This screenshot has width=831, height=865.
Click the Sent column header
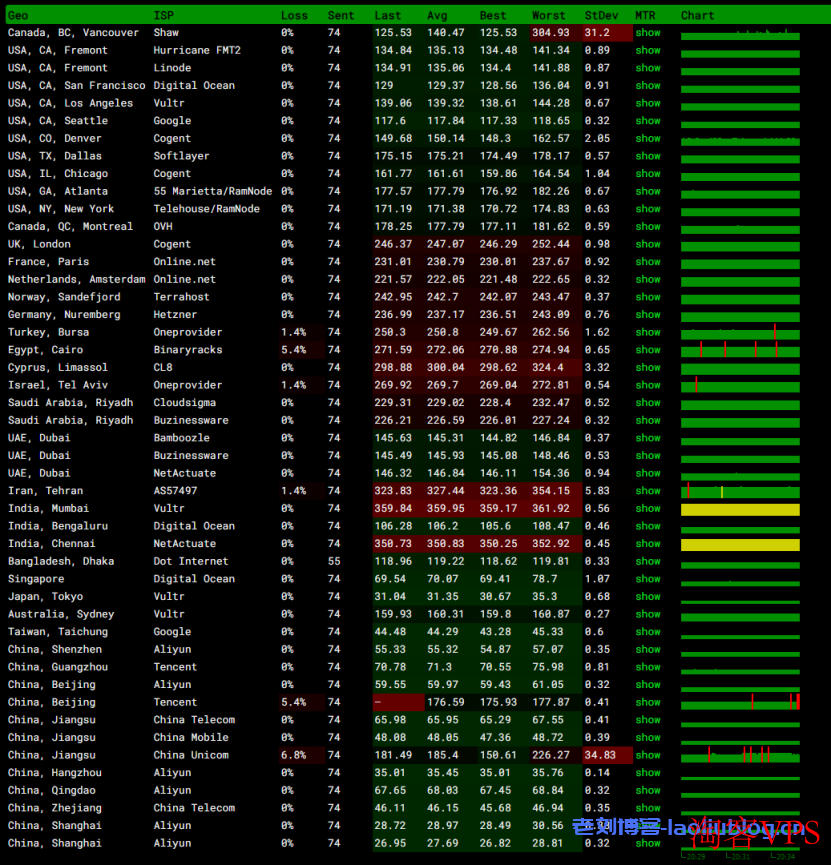[340, 15]
